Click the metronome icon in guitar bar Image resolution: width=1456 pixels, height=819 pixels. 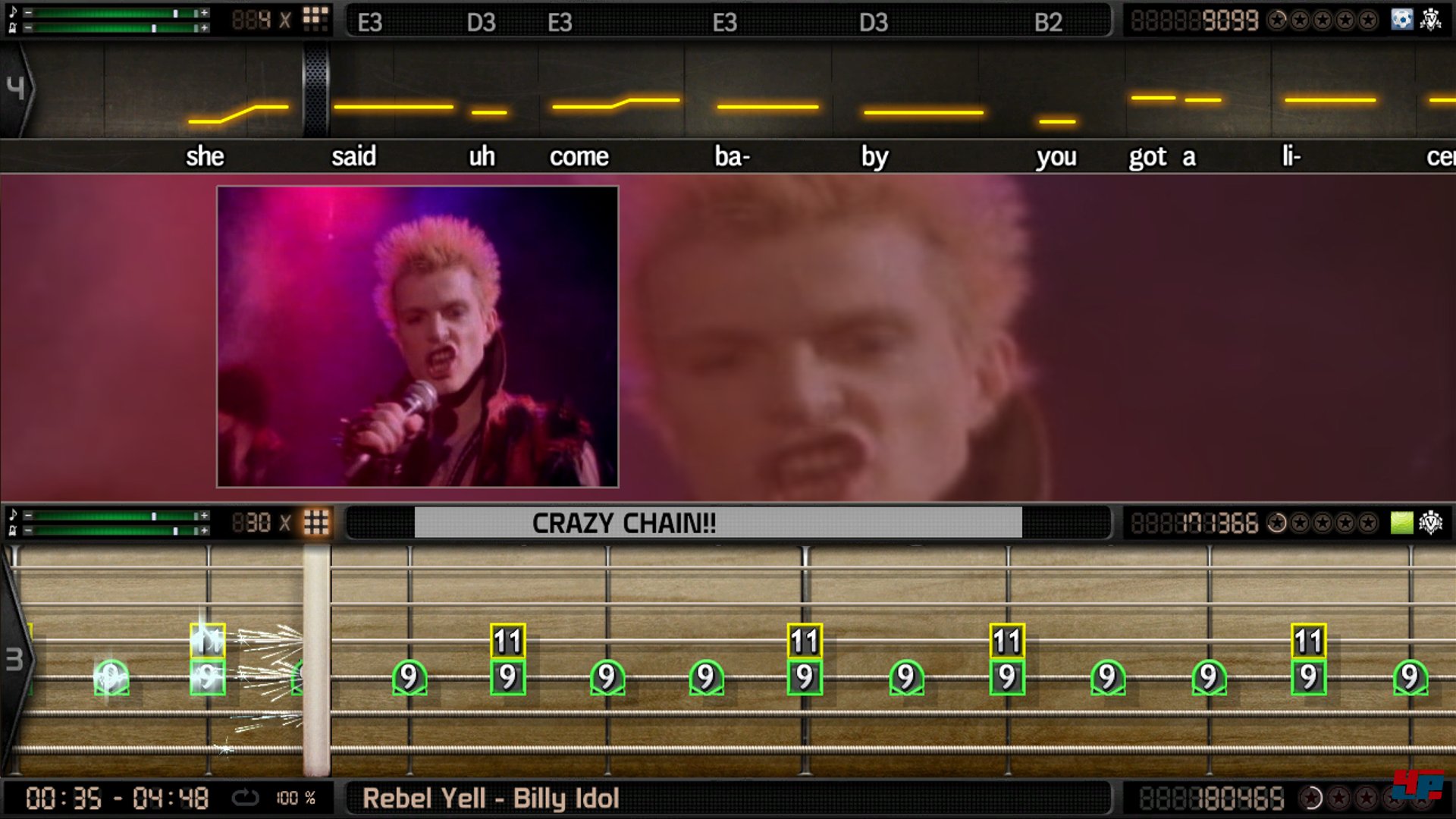tap(12, 530)
